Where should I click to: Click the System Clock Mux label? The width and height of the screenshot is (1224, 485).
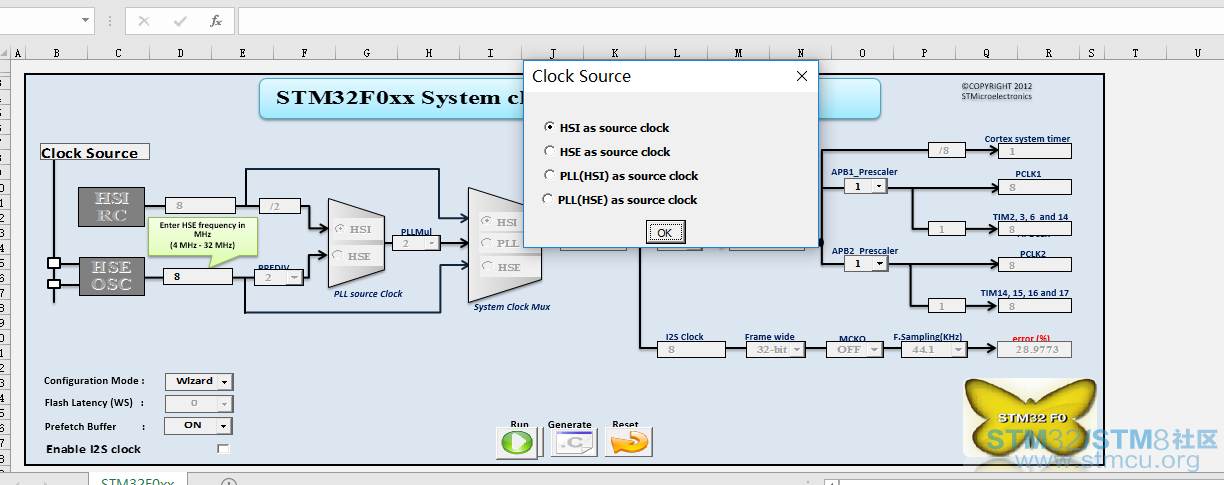tap(512, 307)
